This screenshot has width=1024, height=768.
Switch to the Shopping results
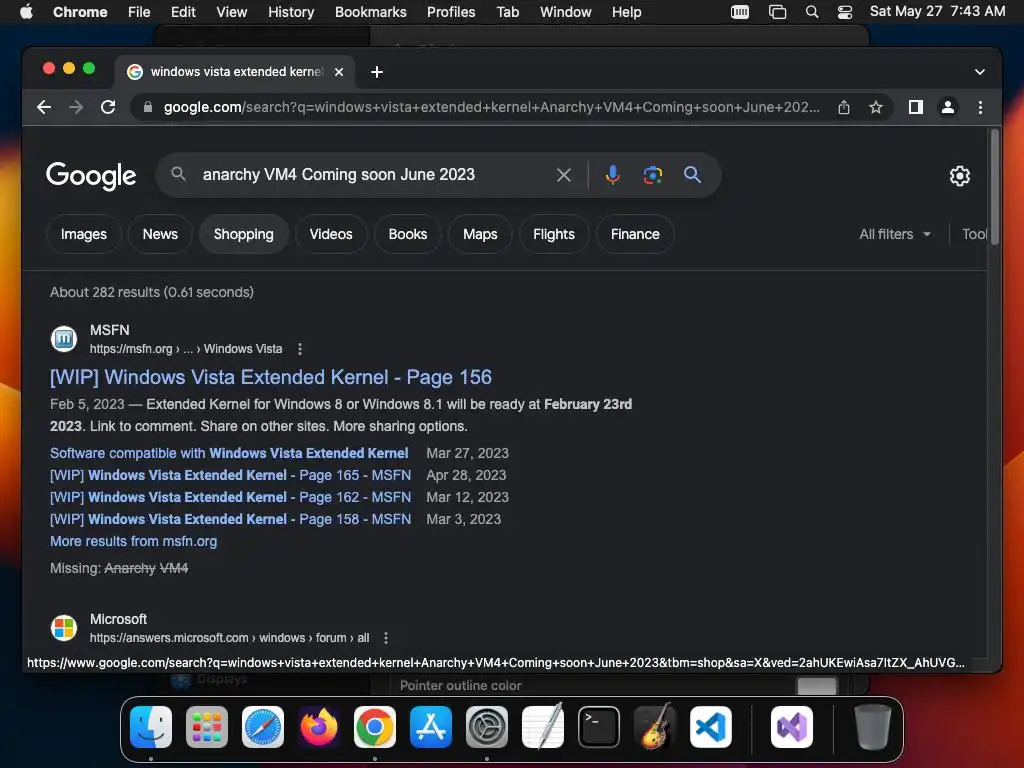pyautogui.click(x=244, y=234)
